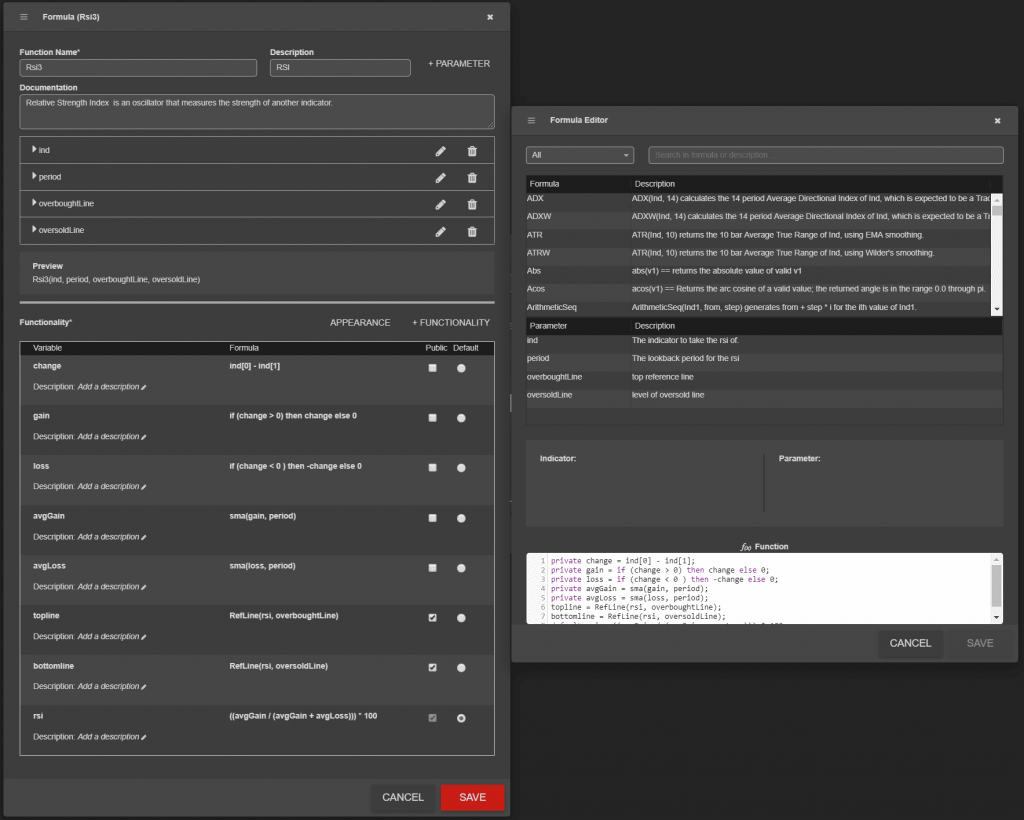Select the ADX formula row
This screenshot has width=1024, height=820.
tap(758, 198)
